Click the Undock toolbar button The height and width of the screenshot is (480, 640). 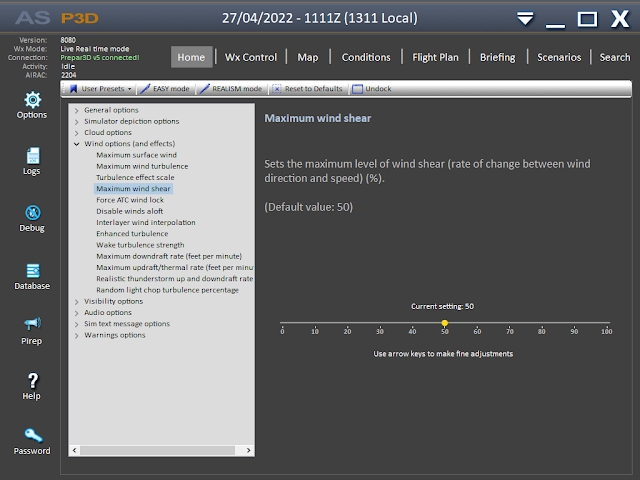click(370, 89)
